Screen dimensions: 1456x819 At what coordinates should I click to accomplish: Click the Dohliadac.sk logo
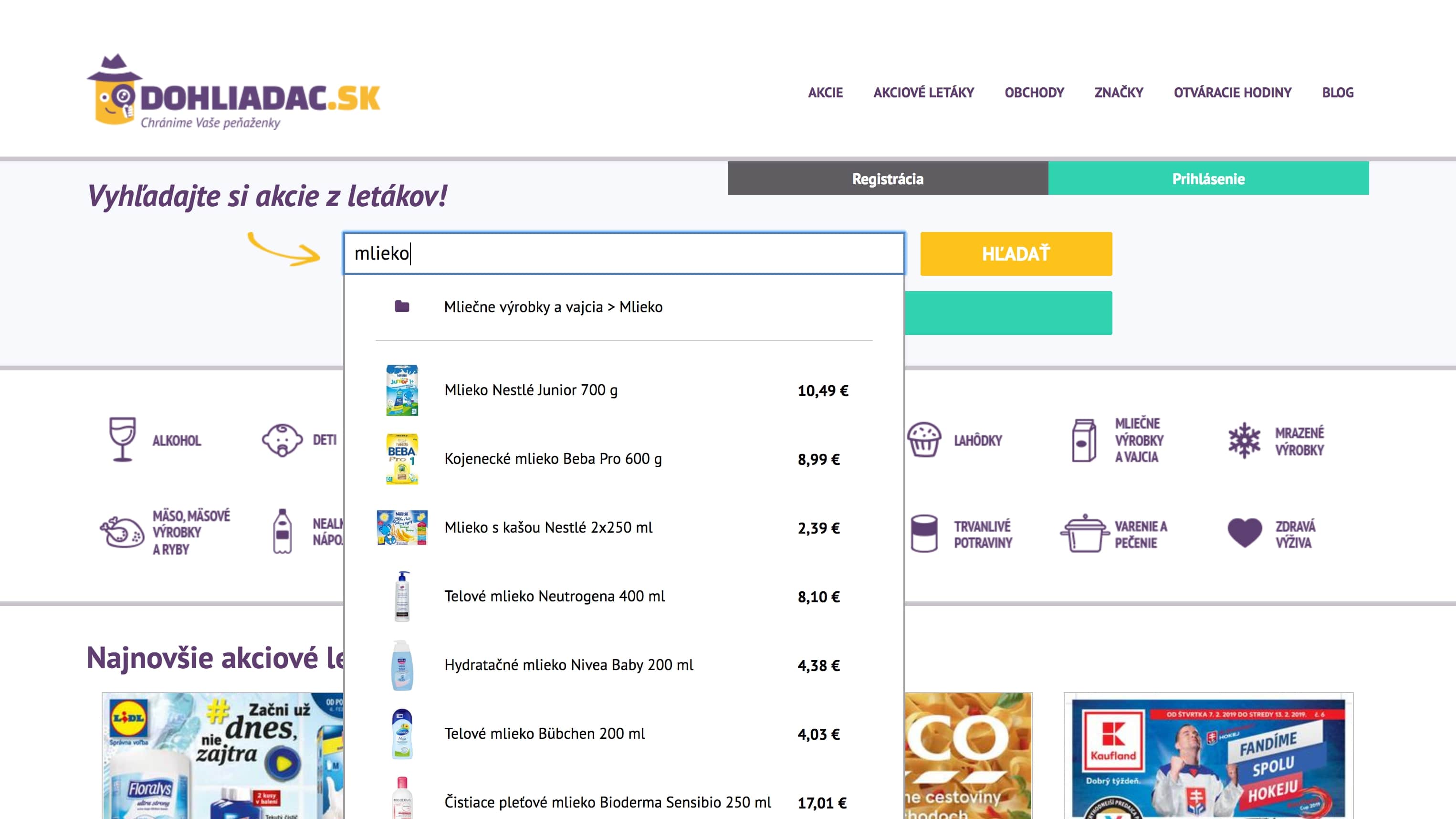coord(233,92)
